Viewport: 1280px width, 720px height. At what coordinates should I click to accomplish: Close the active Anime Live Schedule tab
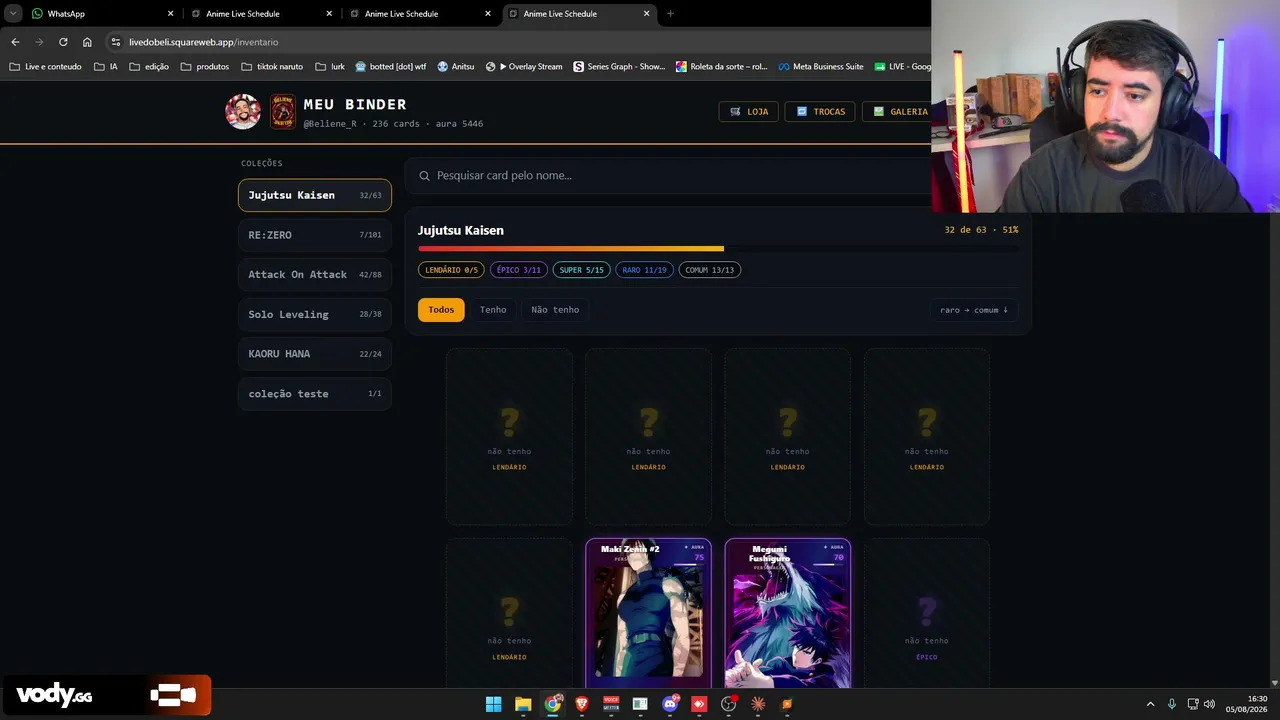point(646,14)
